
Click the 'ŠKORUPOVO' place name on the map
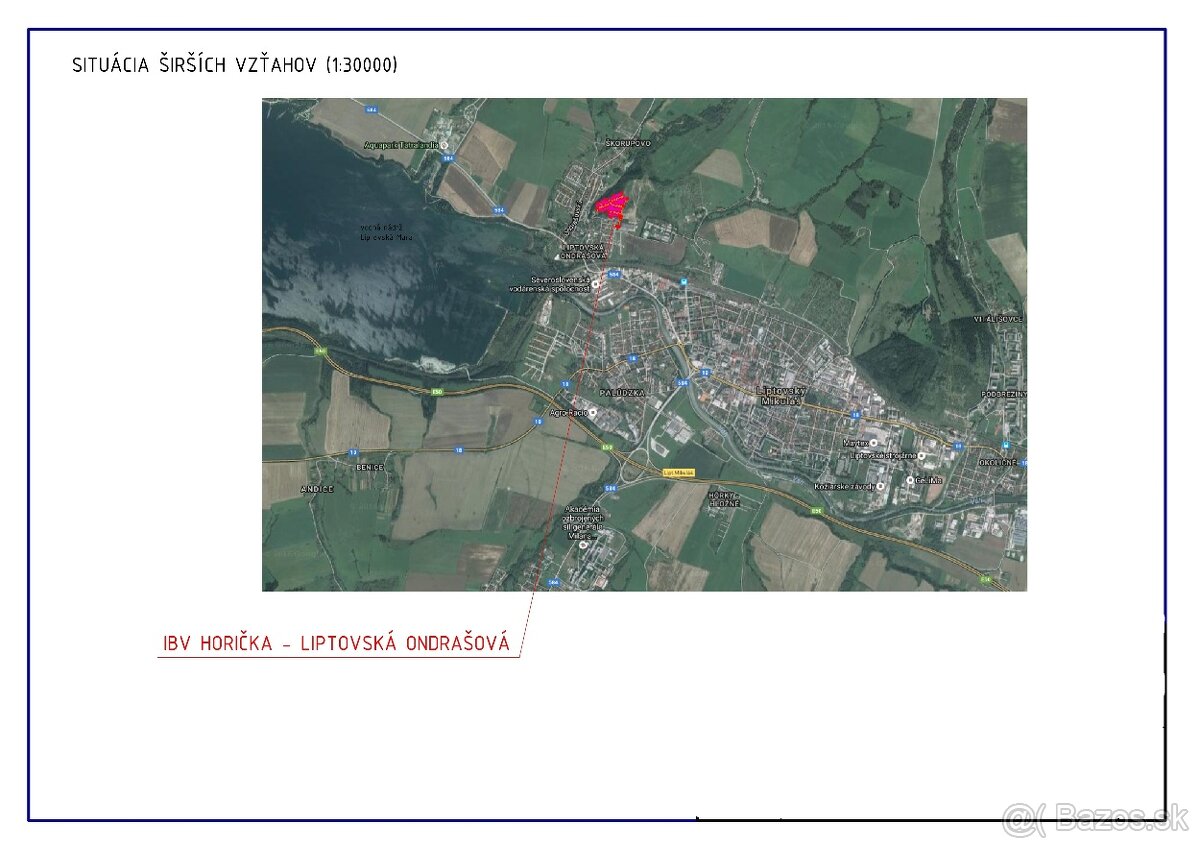628,144
